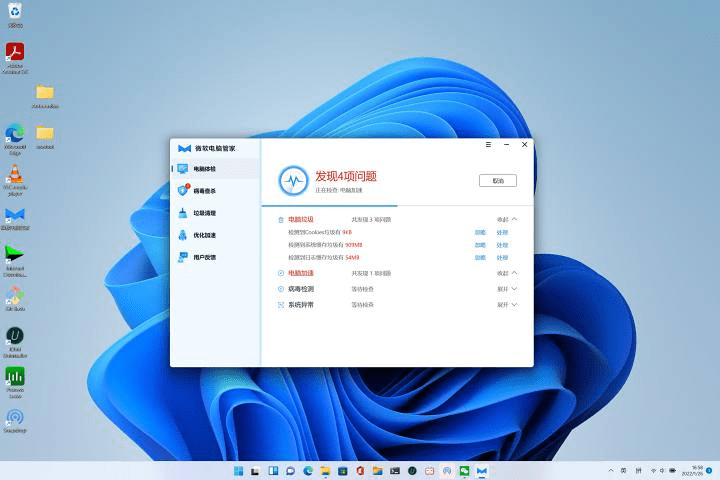Click the trash icon beside 电脑垃圾

pyautogui.click(x=281, y=220)
